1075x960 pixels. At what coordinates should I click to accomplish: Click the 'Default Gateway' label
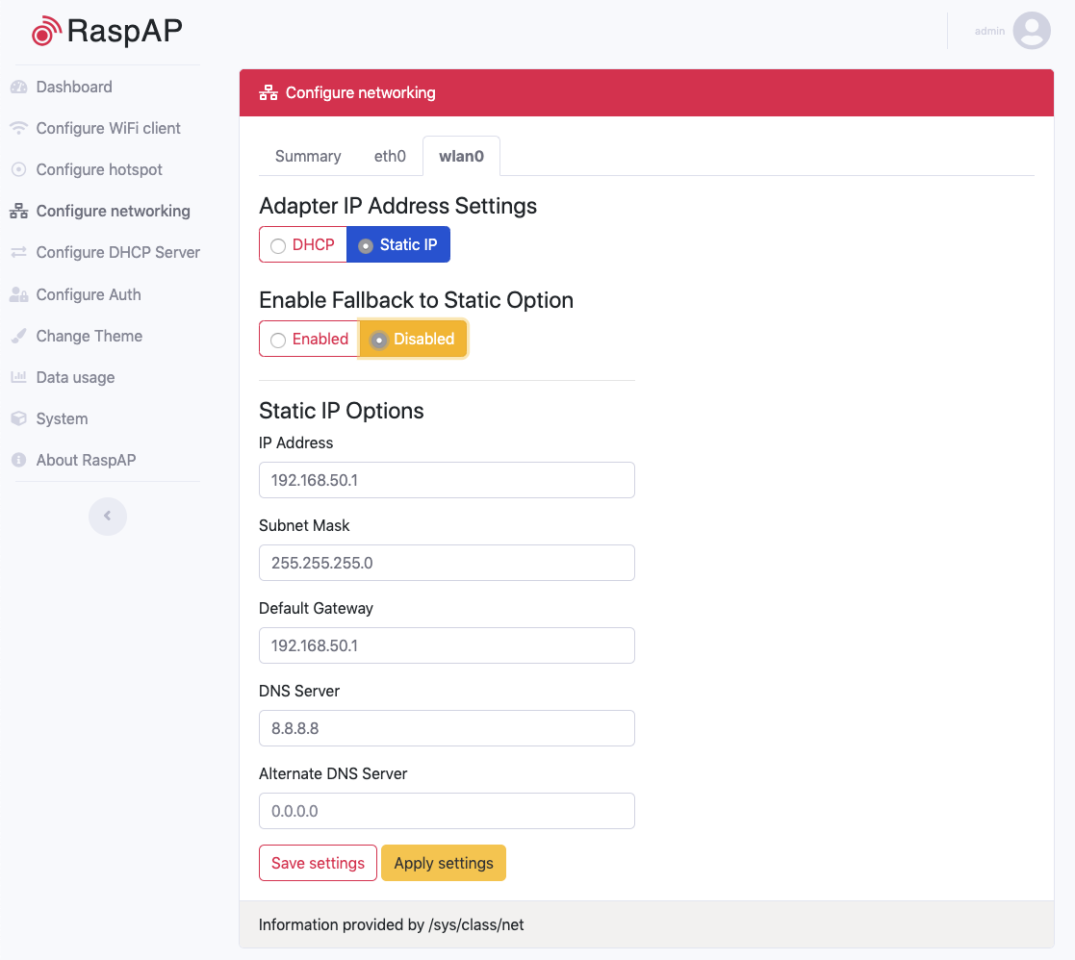point(316,608)
